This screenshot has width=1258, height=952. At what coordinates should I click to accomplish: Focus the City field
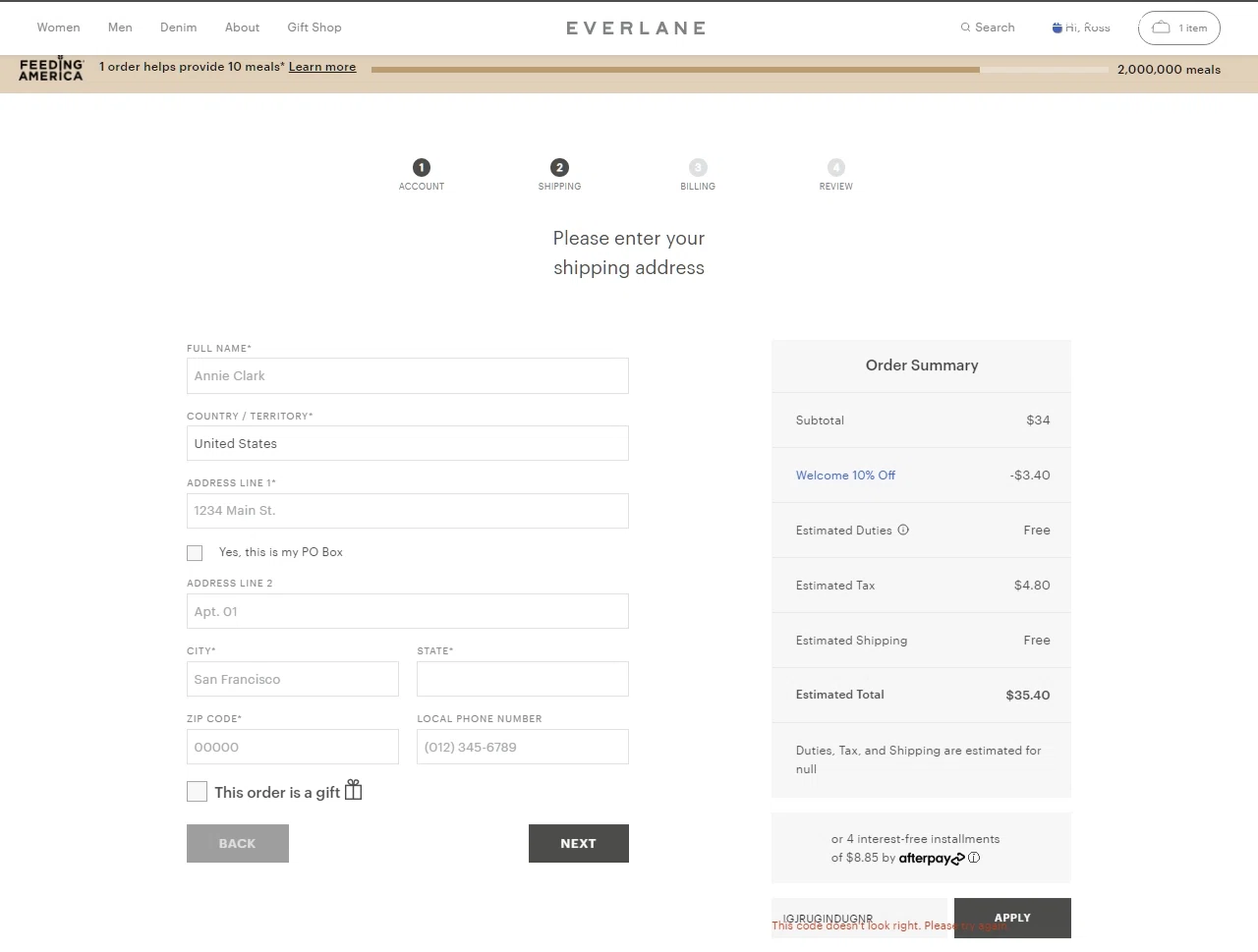[293, 679]
